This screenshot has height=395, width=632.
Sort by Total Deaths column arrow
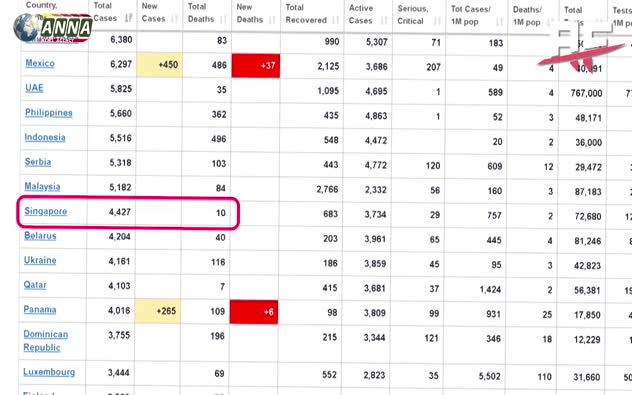click(x=223, y=19)
